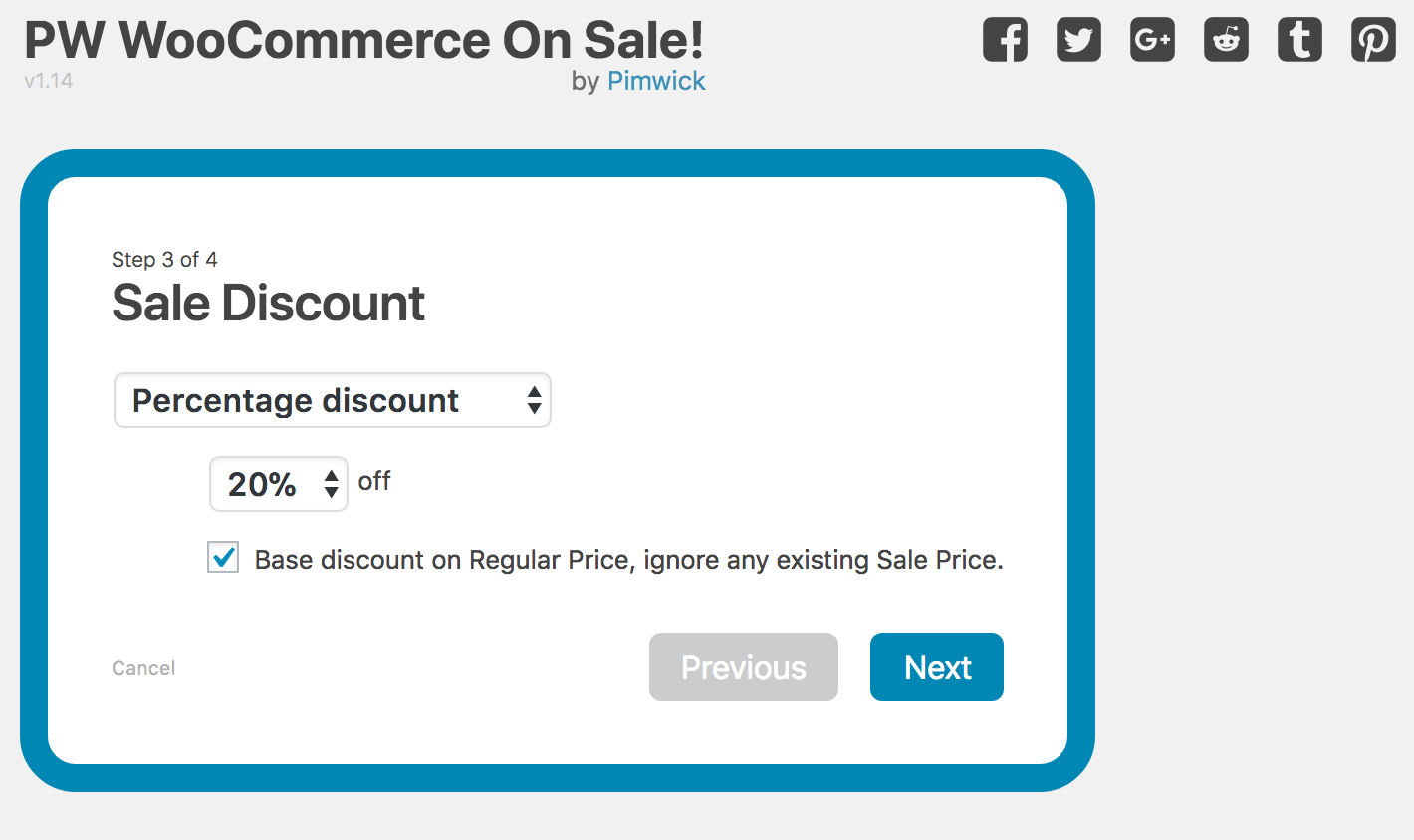
Task: Cancel the sale wizard
Action: click(143, 668)
